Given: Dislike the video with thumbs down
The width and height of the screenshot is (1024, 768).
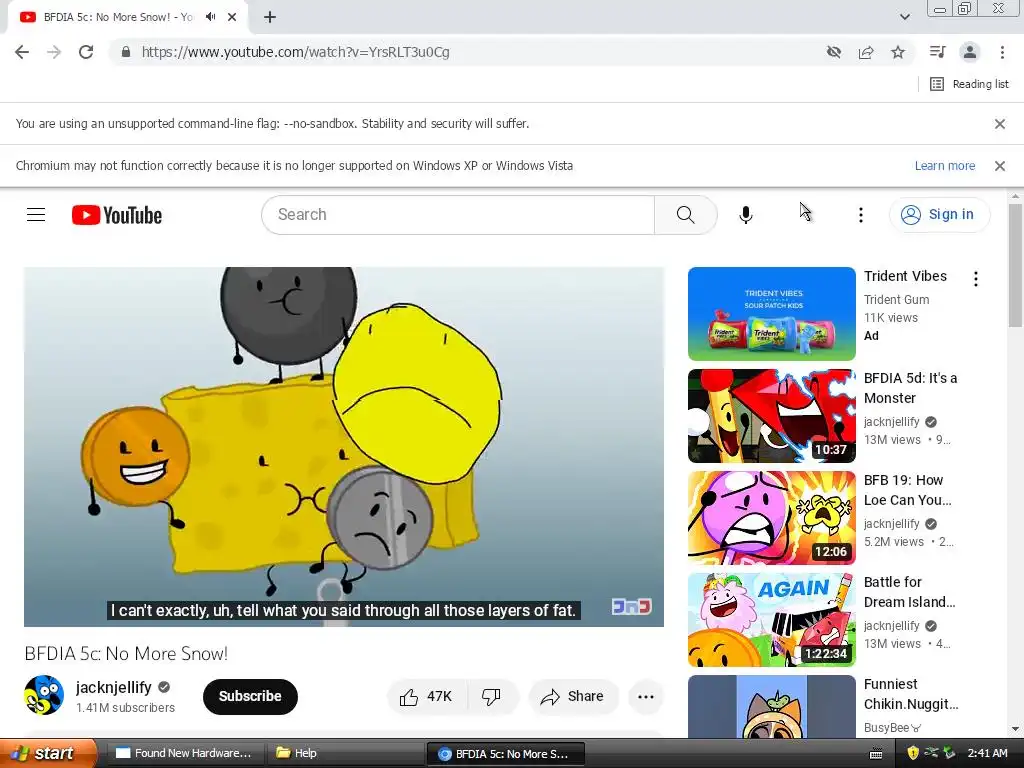Looking at the screenshot, I should tap(492, 696).
